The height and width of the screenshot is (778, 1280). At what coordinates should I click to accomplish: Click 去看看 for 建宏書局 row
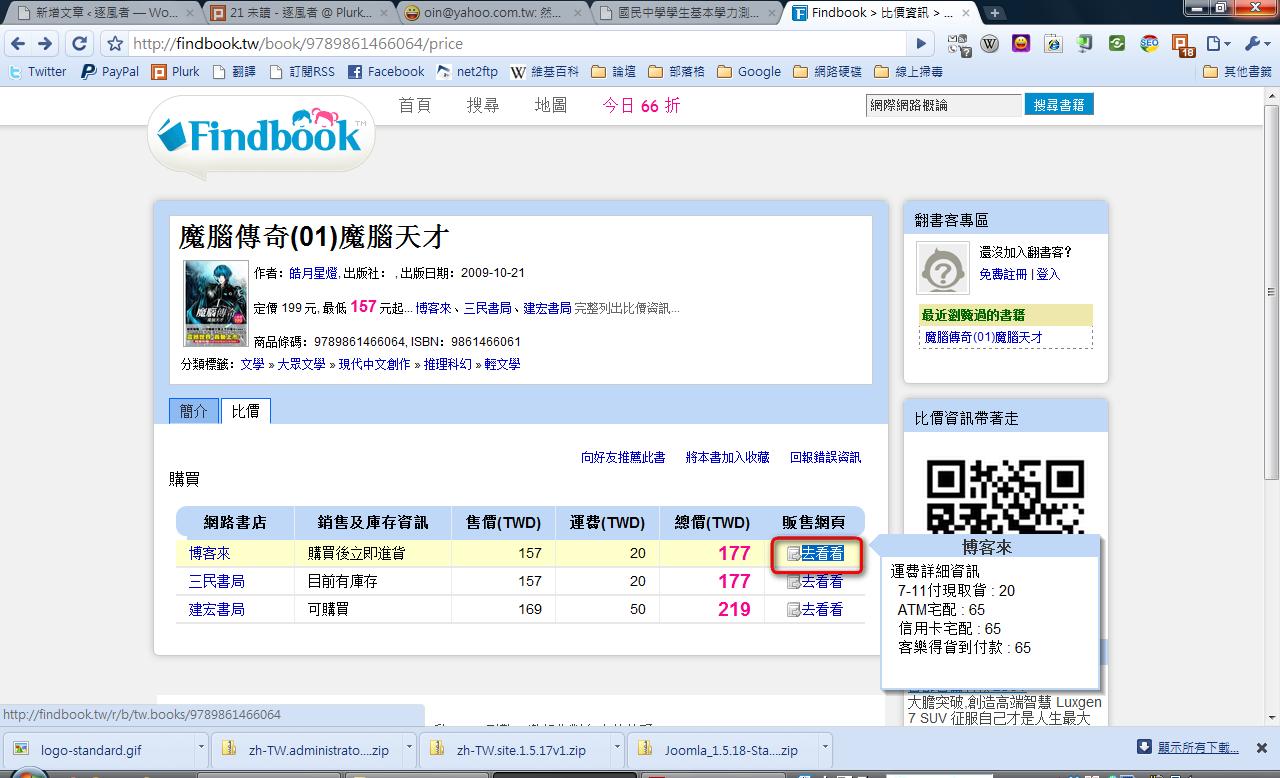[x=815, y=609]
